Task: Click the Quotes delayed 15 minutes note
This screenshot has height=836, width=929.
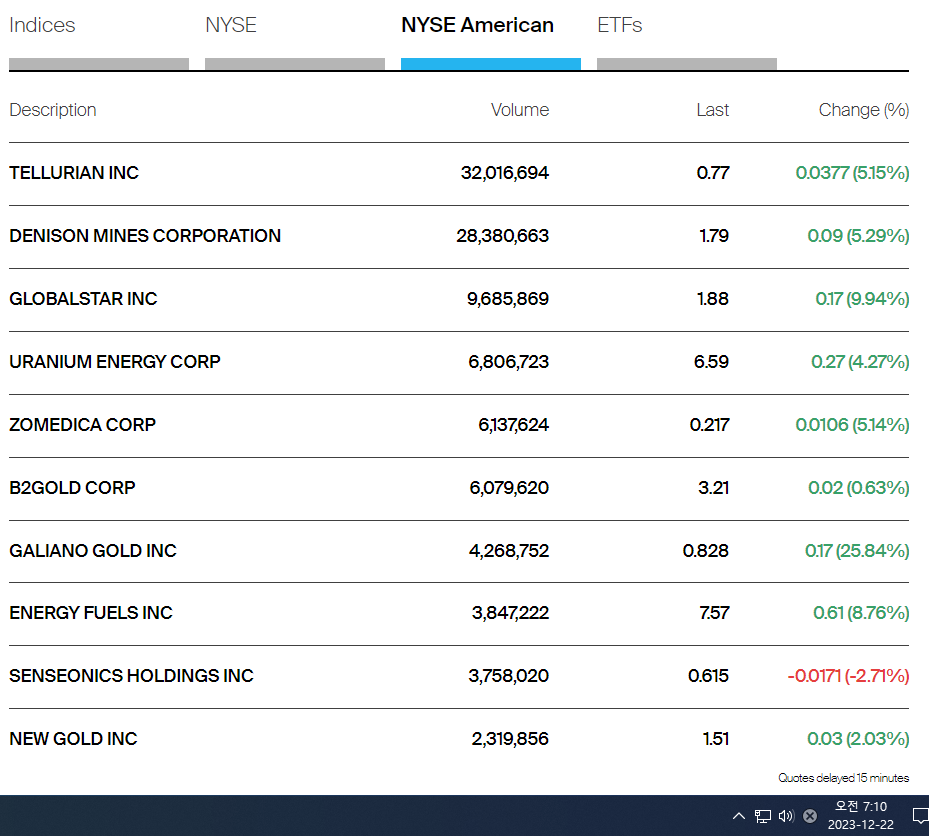Action: tap(843, 777)
